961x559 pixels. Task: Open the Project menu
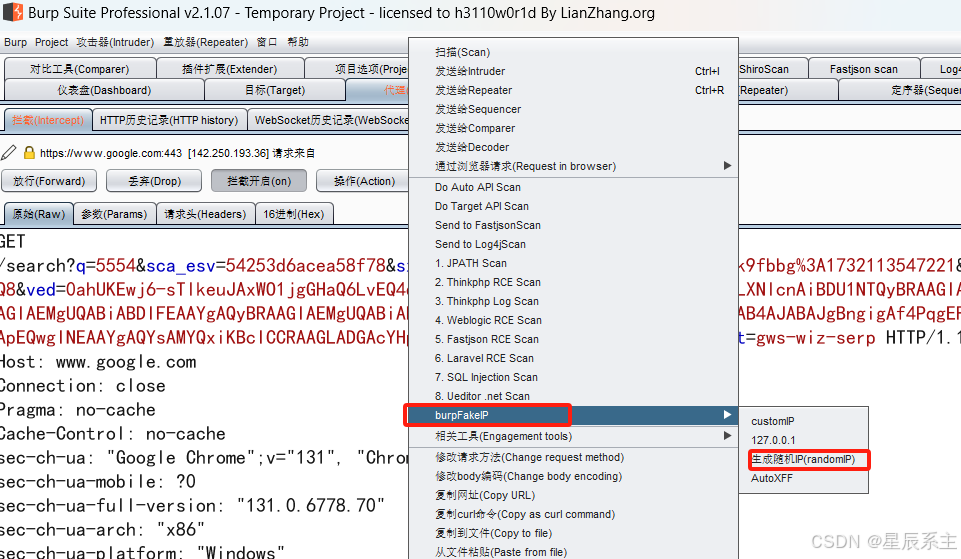coord(51,42)
